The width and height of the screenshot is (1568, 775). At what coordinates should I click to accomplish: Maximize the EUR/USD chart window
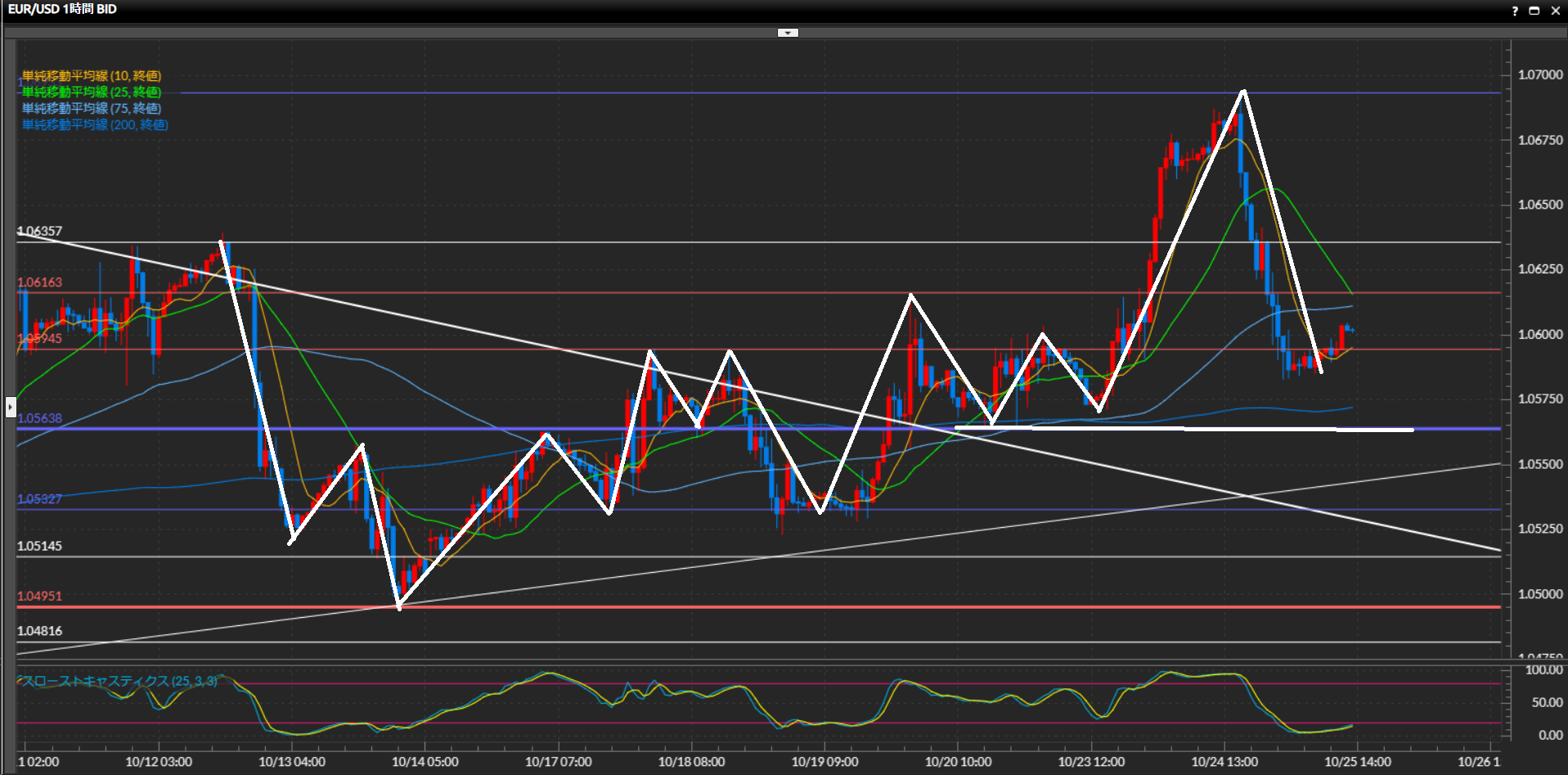click(1534, 11)
